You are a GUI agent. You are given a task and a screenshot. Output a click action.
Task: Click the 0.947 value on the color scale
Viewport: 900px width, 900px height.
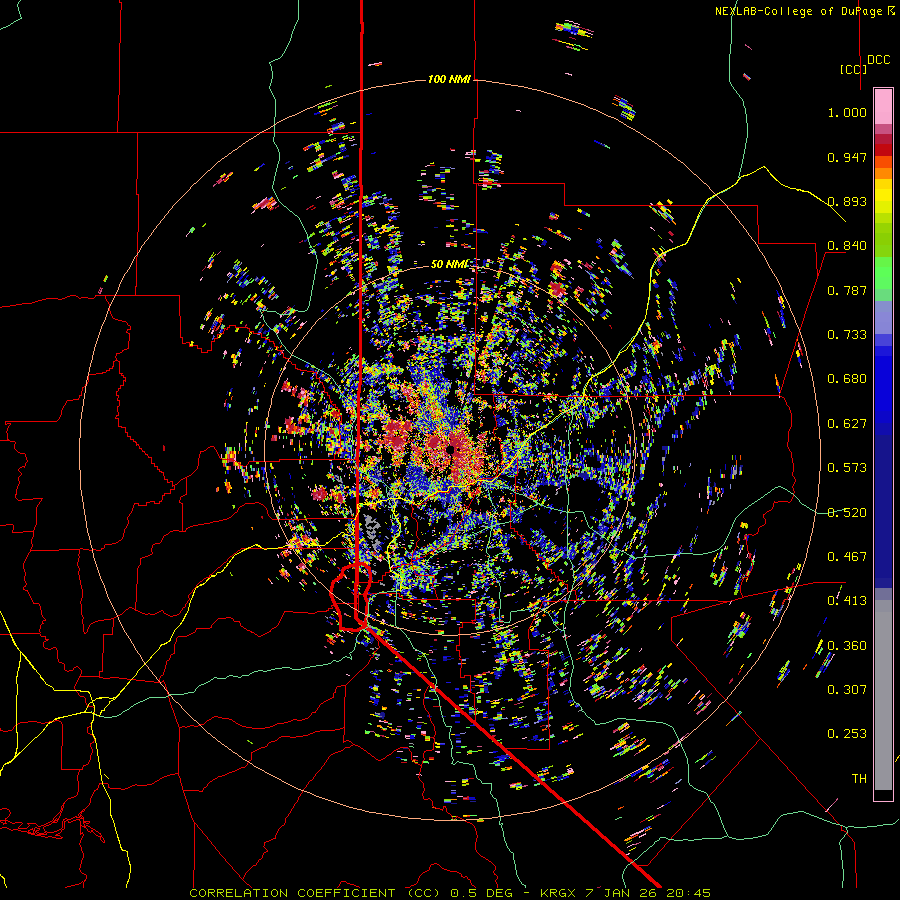[847, 157]
